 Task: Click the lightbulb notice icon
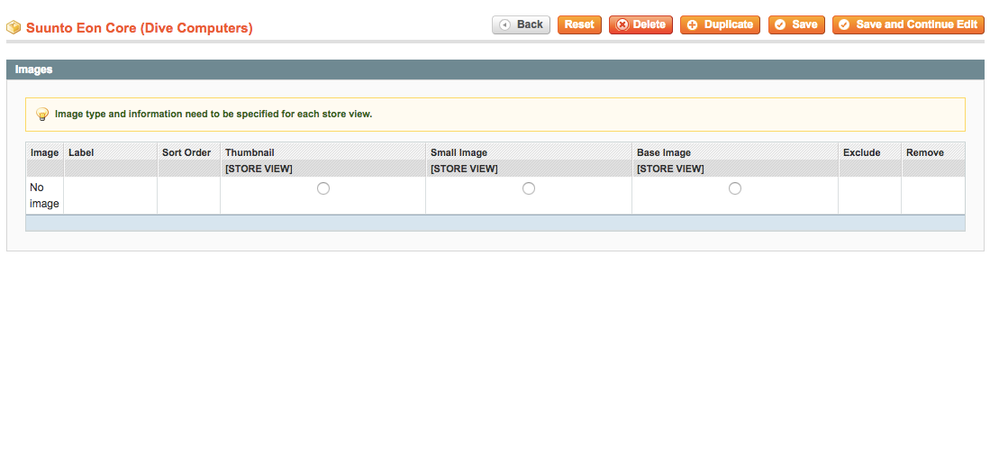point(42,115)
